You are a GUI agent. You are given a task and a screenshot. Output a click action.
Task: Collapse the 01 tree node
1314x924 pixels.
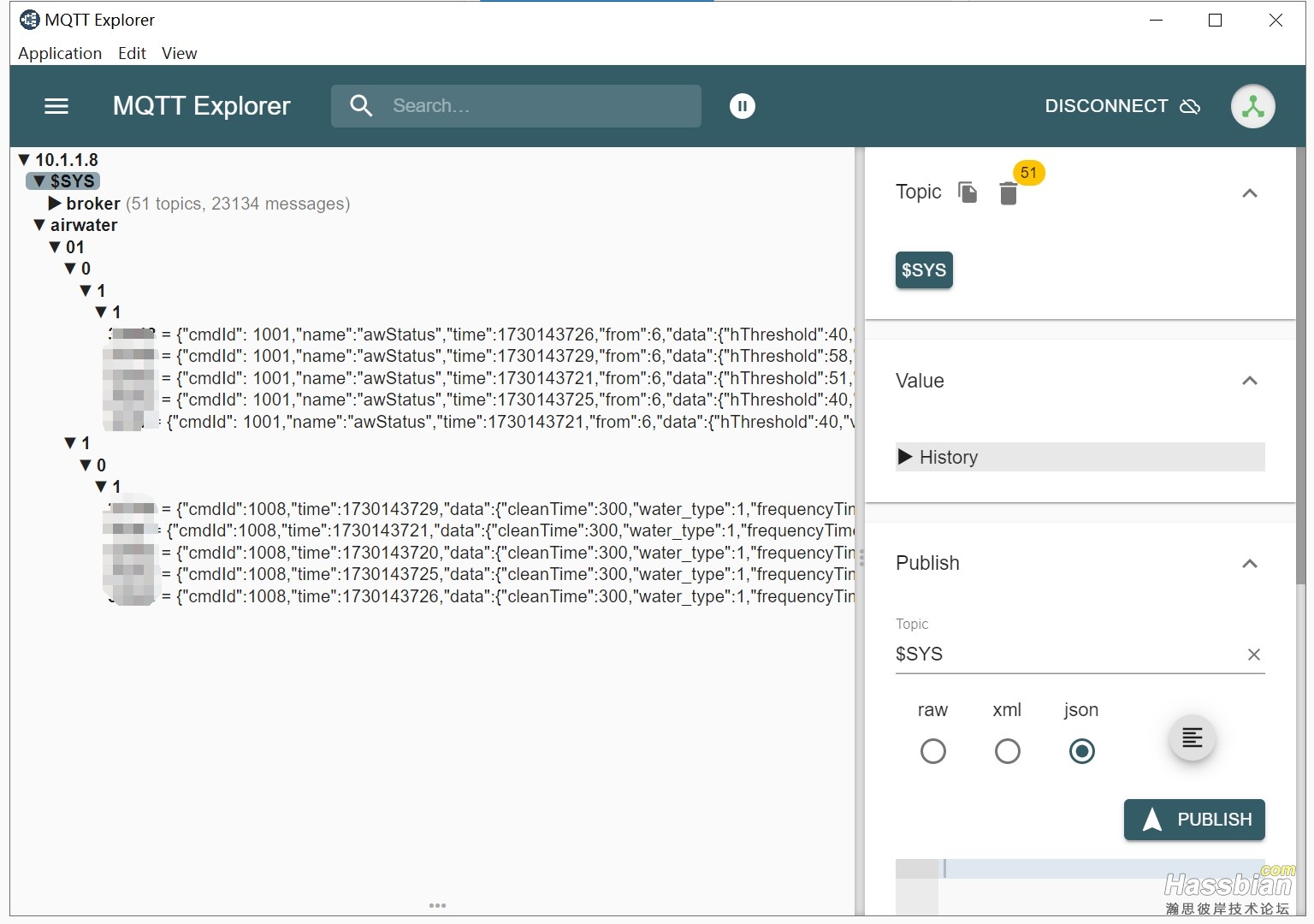pyautogui.click(x=55, y=247)
